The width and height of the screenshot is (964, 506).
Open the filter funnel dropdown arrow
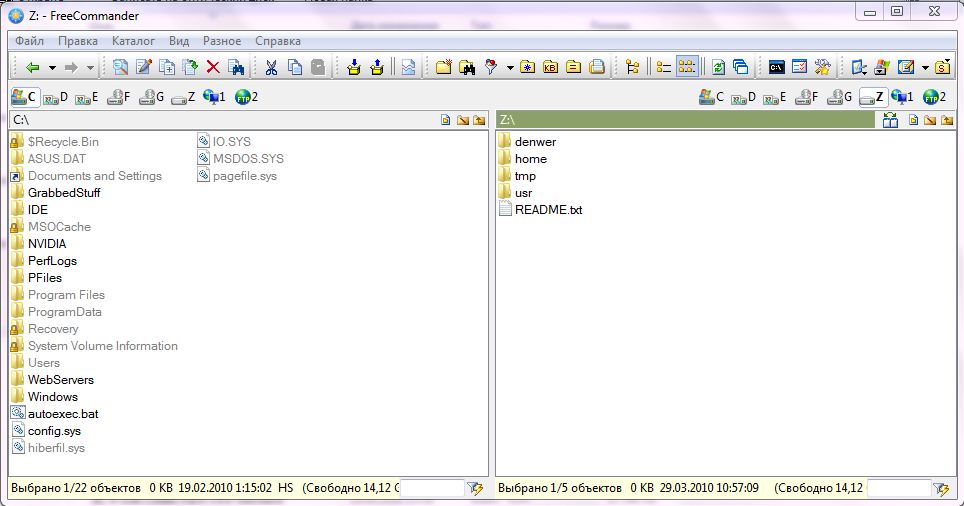509,68
